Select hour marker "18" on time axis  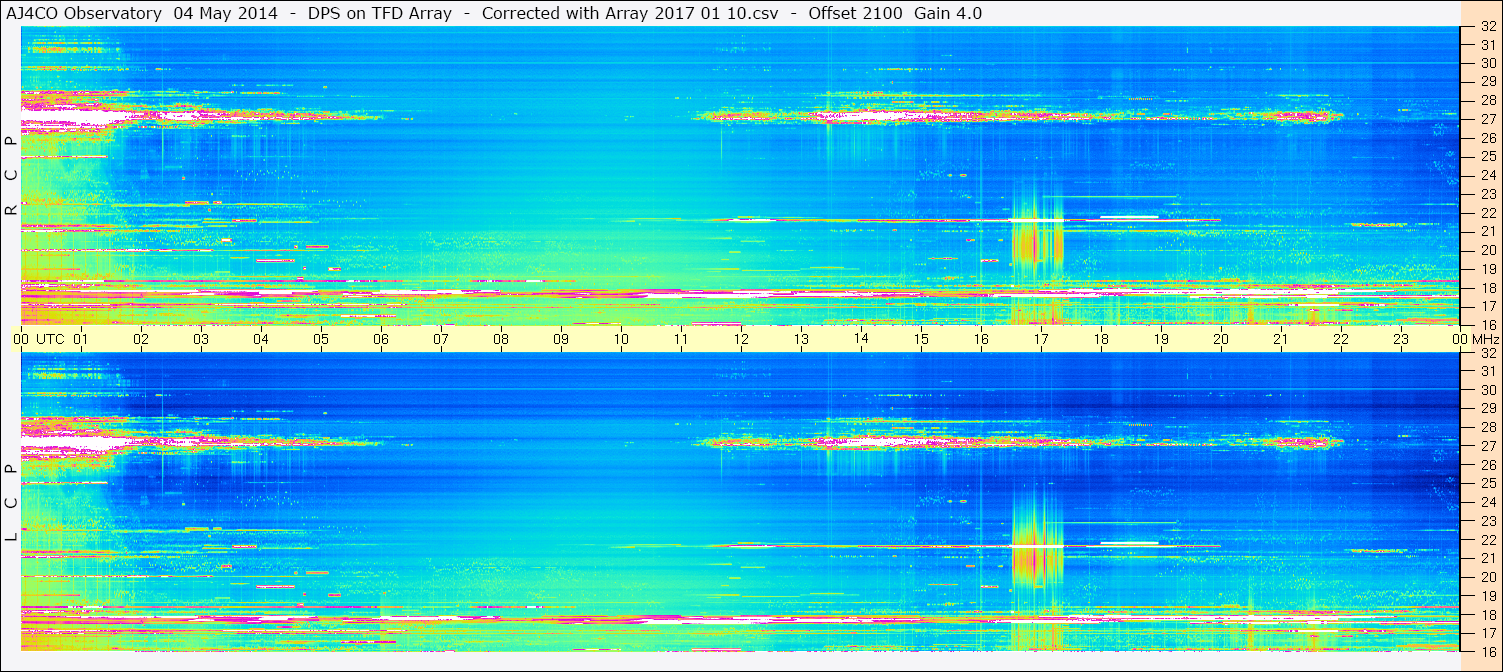(1101, 339)
